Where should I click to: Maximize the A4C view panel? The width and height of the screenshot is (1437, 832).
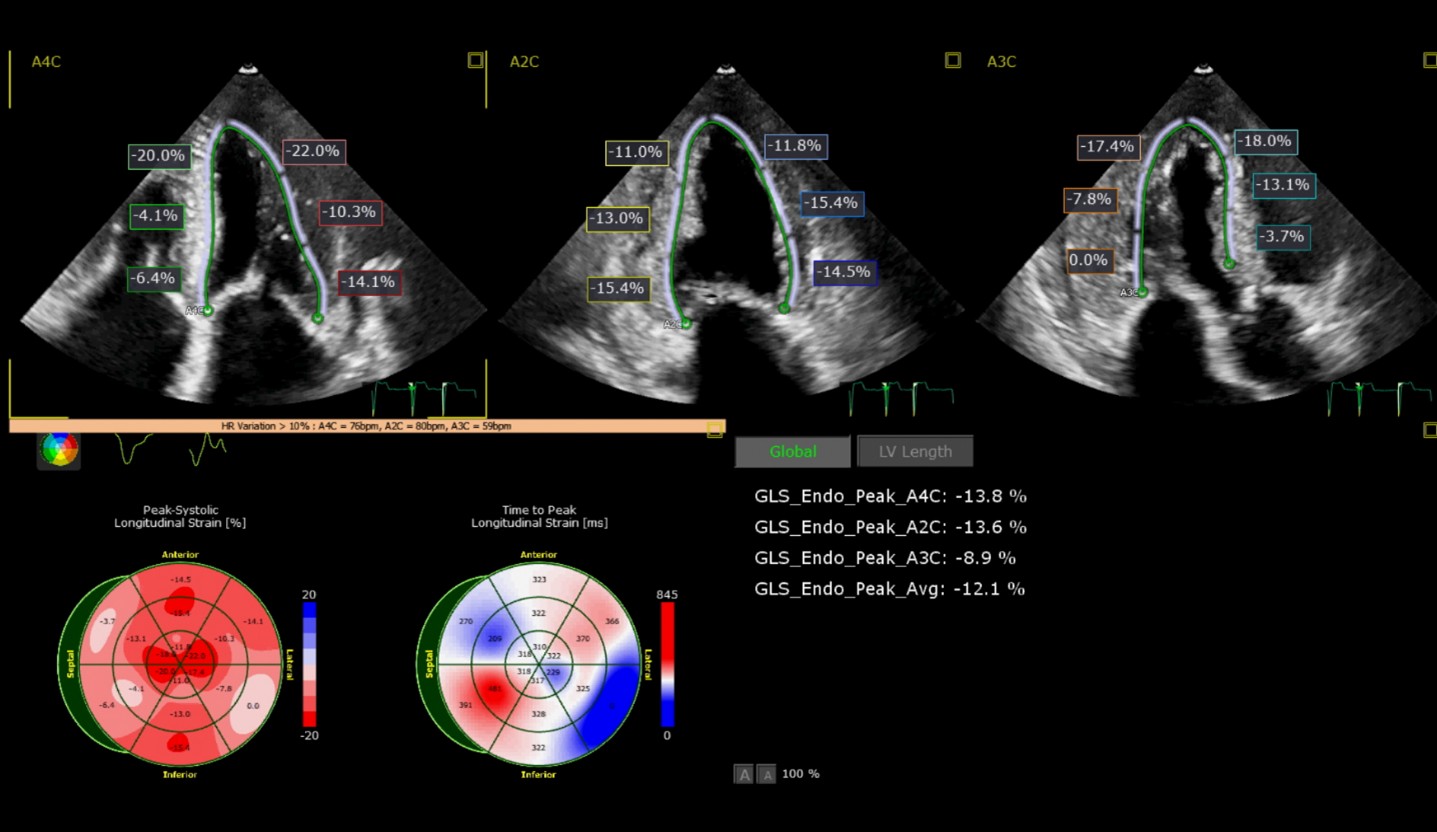tap(475, 60)
